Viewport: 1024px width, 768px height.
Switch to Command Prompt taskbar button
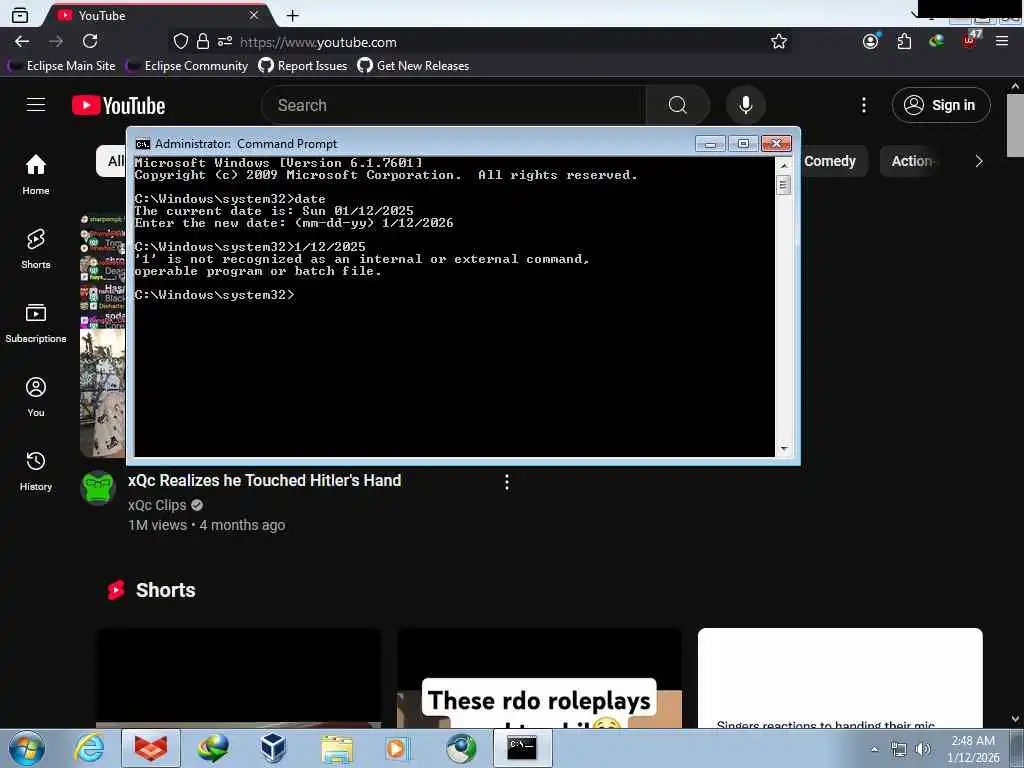click(522, 748)
